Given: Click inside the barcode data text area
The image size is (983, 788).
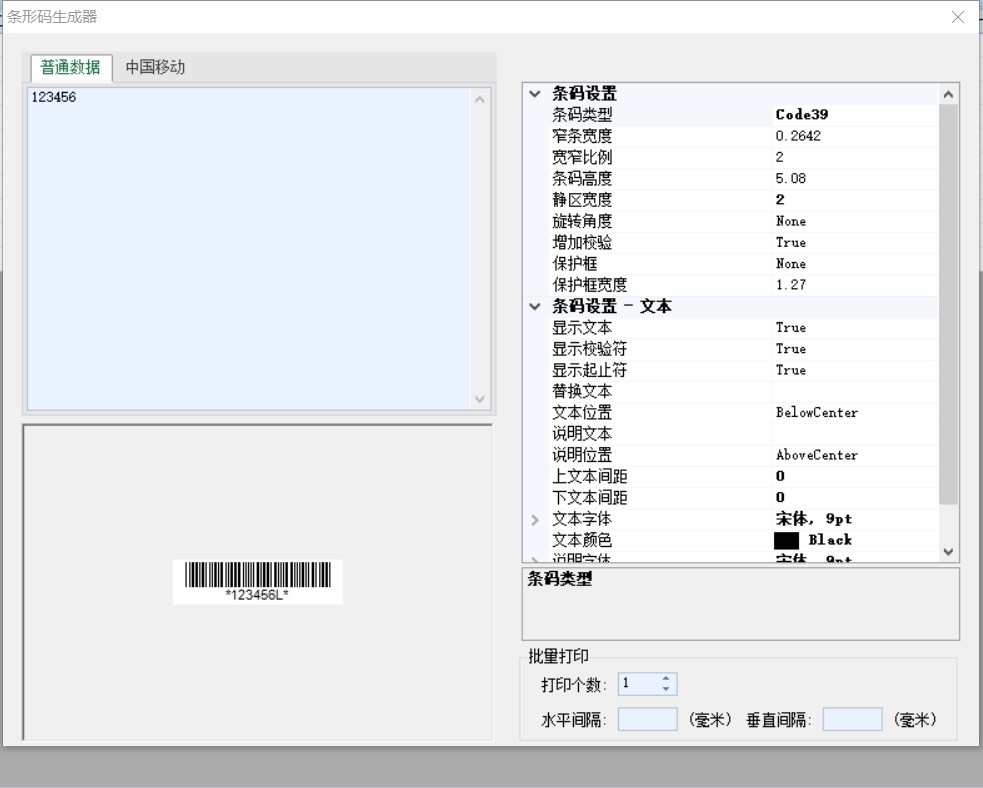Looking at the screenshot, I should pos(248,249).
